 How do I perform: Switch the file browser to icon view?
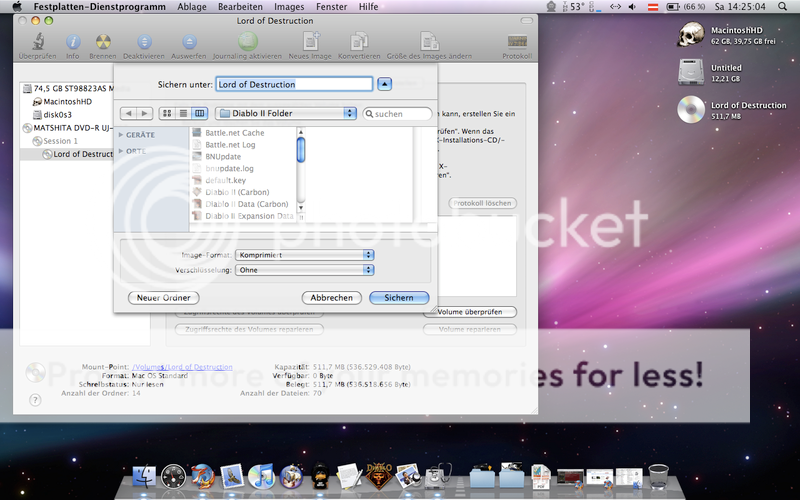coord(168,114)
